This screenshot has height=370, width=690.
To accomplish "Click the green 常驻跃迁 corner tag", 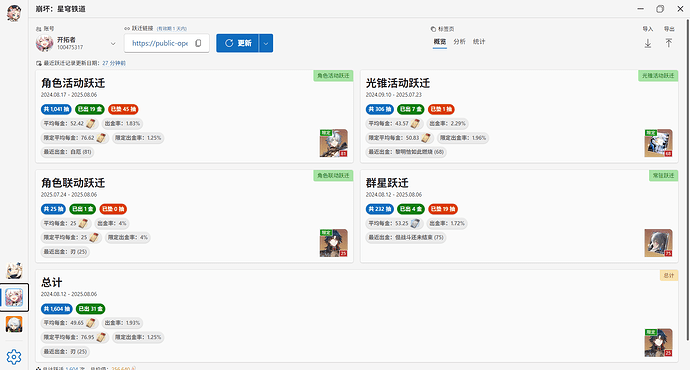I will point(663,176).
